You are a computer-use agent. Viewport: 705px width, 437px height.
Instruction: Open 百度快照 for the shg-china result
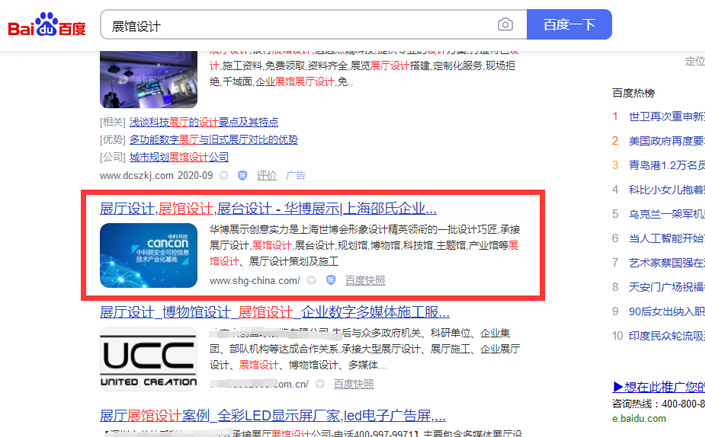click(365, 281)
